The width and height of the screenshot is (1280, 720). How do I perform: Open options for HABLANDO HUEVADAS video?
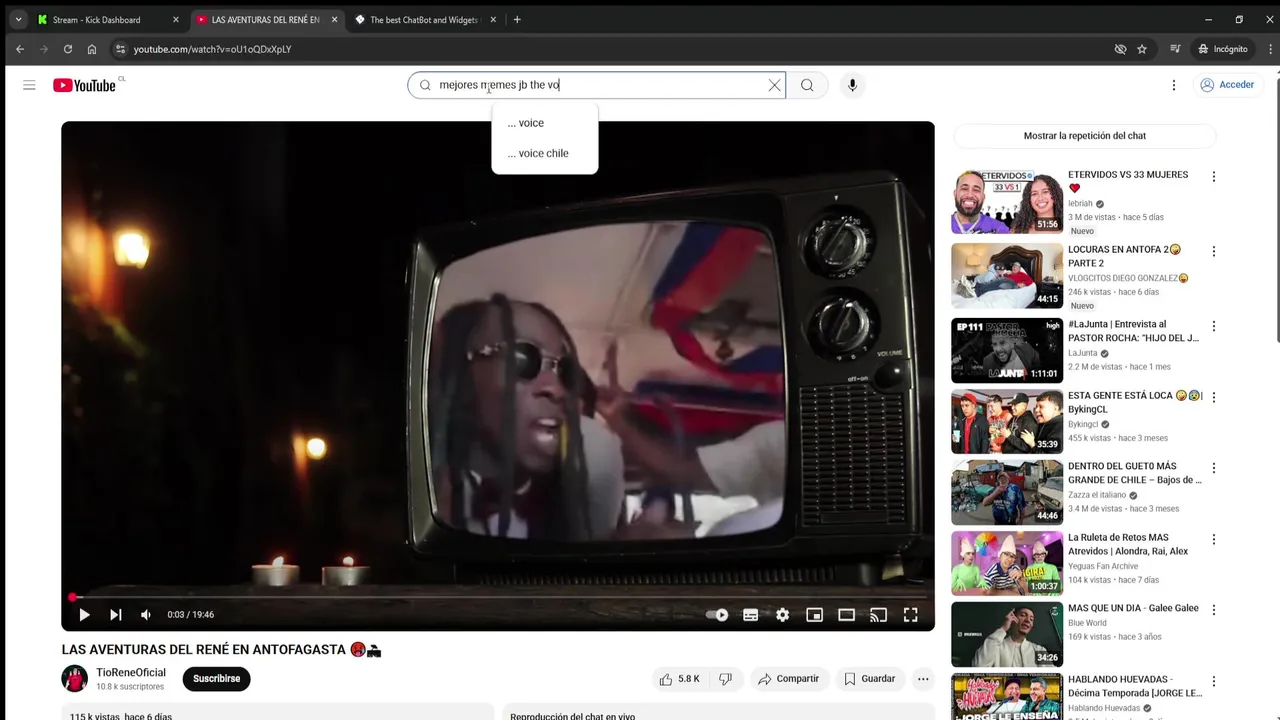(1214, 681)
